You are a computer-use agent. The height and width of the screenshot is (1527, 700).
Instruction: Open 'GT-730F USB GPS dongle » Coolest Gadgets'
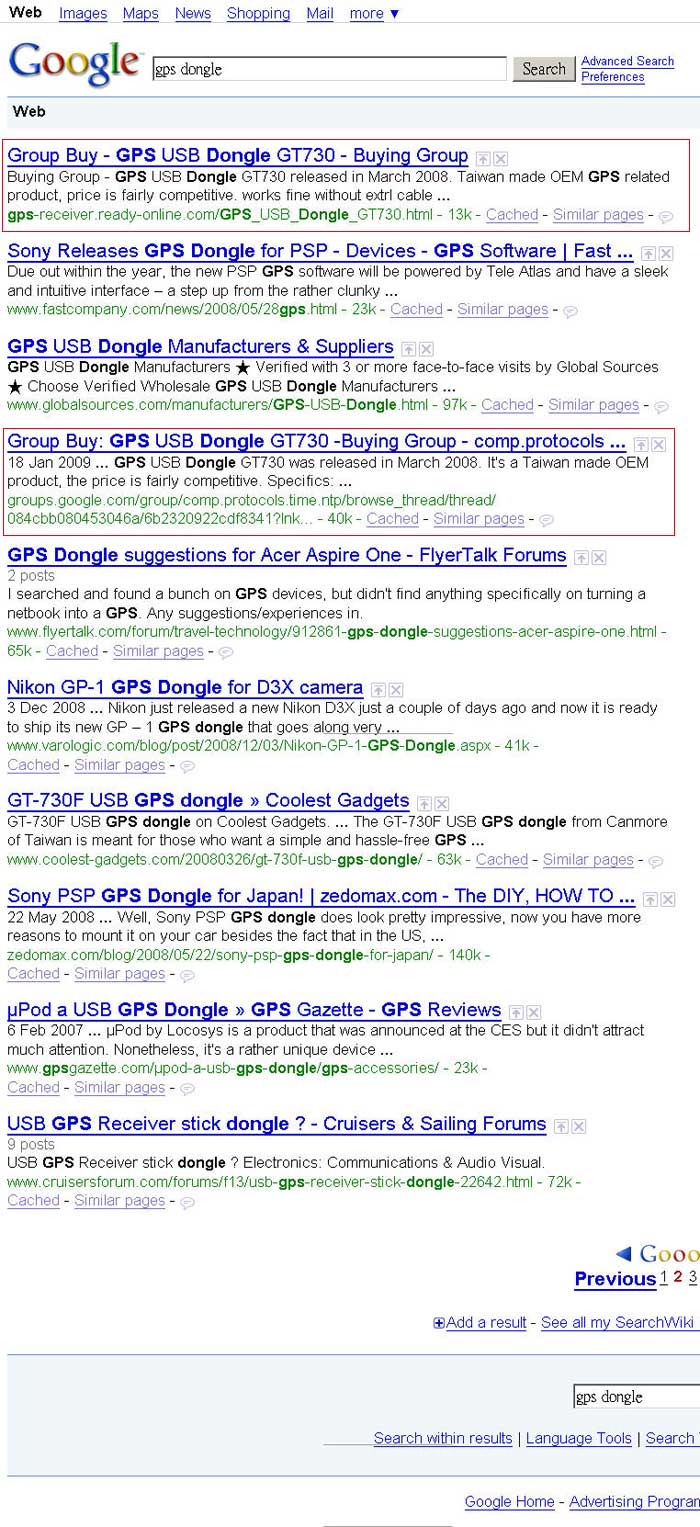pyautogui.click(x=208, y=801)
